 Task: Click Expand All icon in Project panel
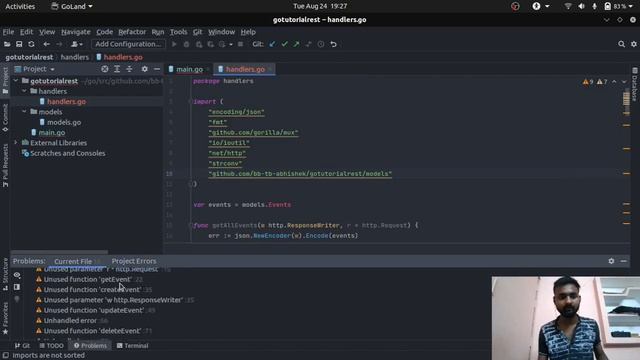point(117,69)
